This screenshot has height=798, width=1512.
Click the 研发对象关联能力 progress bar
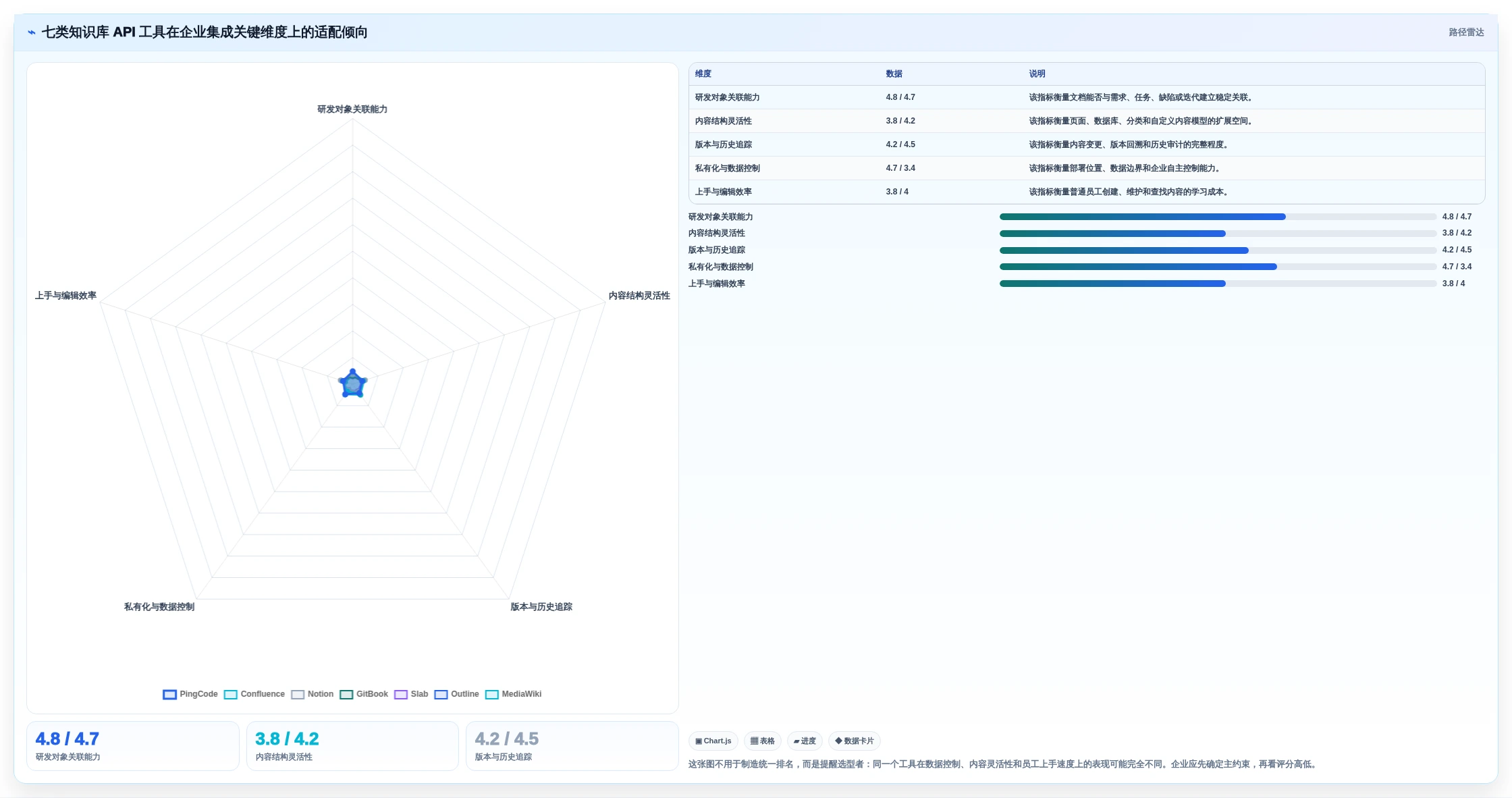coord(1218,217)
